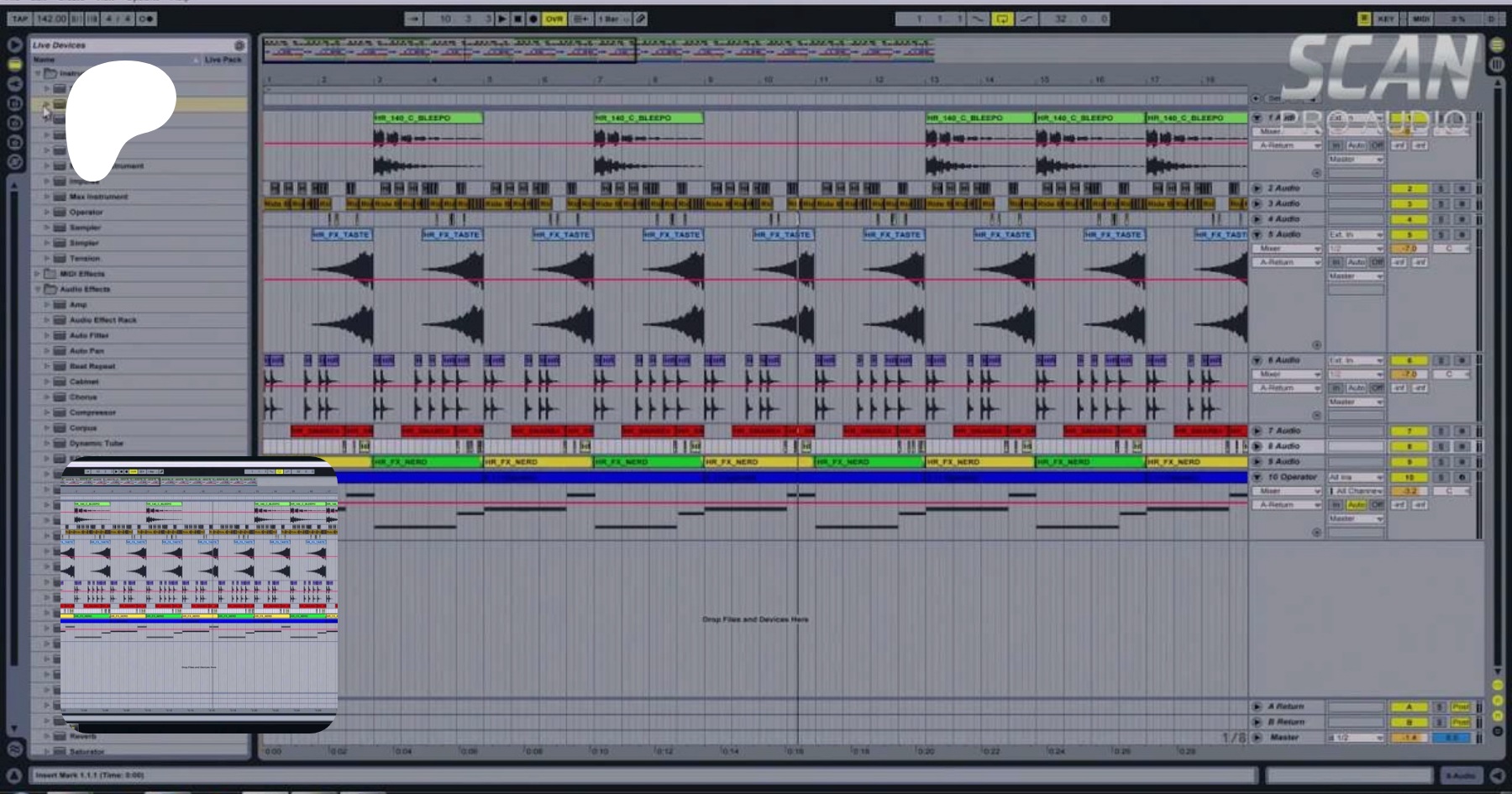Click the TAP tempo button
This screenshot has width=1512, height=794.
(x=20, y=18)
